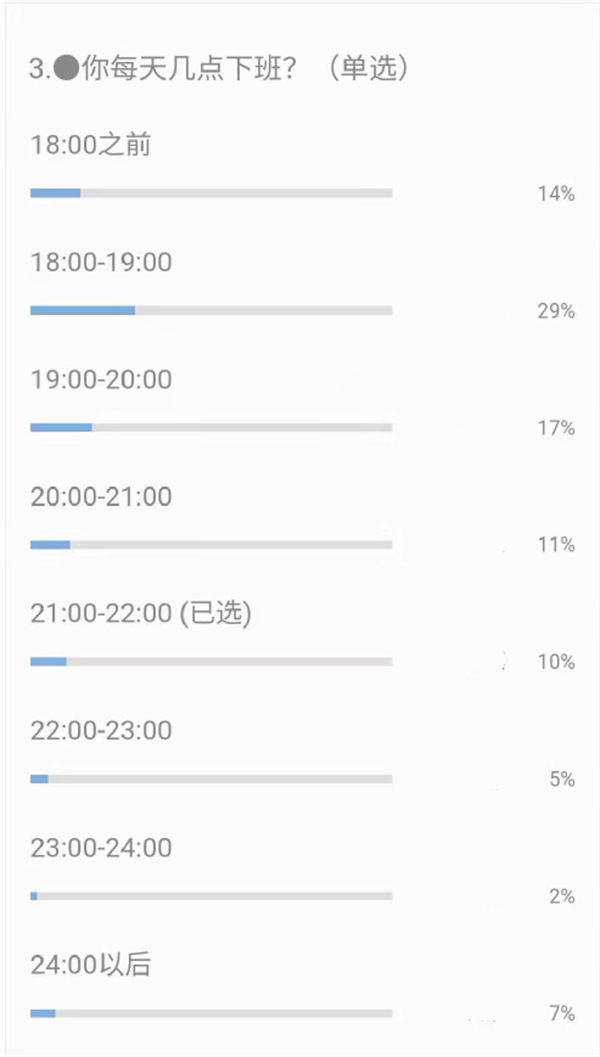Select the 22:00-23:00 answer
The width and height of the screenshot is (600, 1057).
(101, 731)
